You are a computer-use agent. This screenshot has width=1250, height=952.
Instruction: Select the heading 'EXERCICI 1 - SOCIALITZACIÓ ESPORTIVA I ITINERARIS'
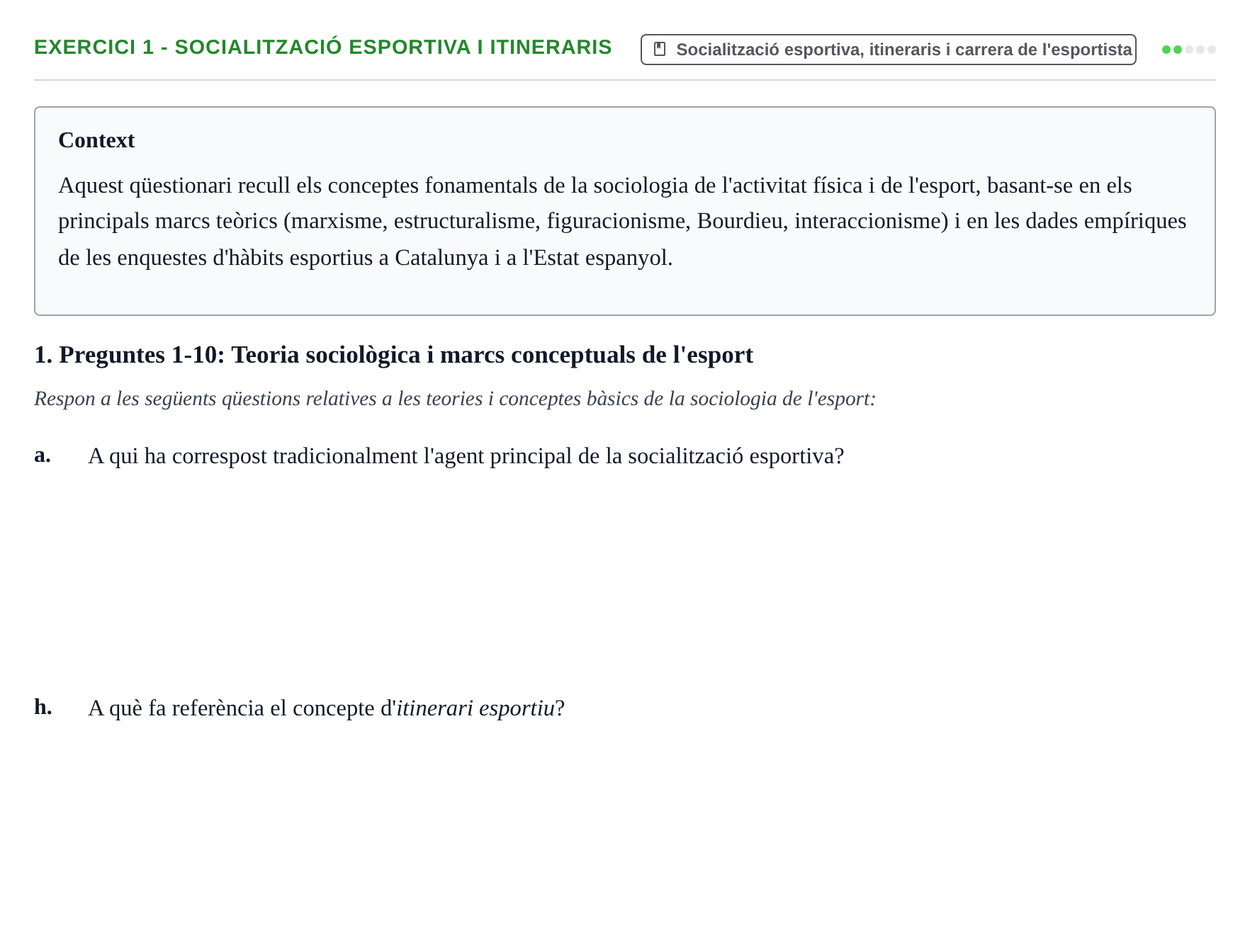[323, 47]
